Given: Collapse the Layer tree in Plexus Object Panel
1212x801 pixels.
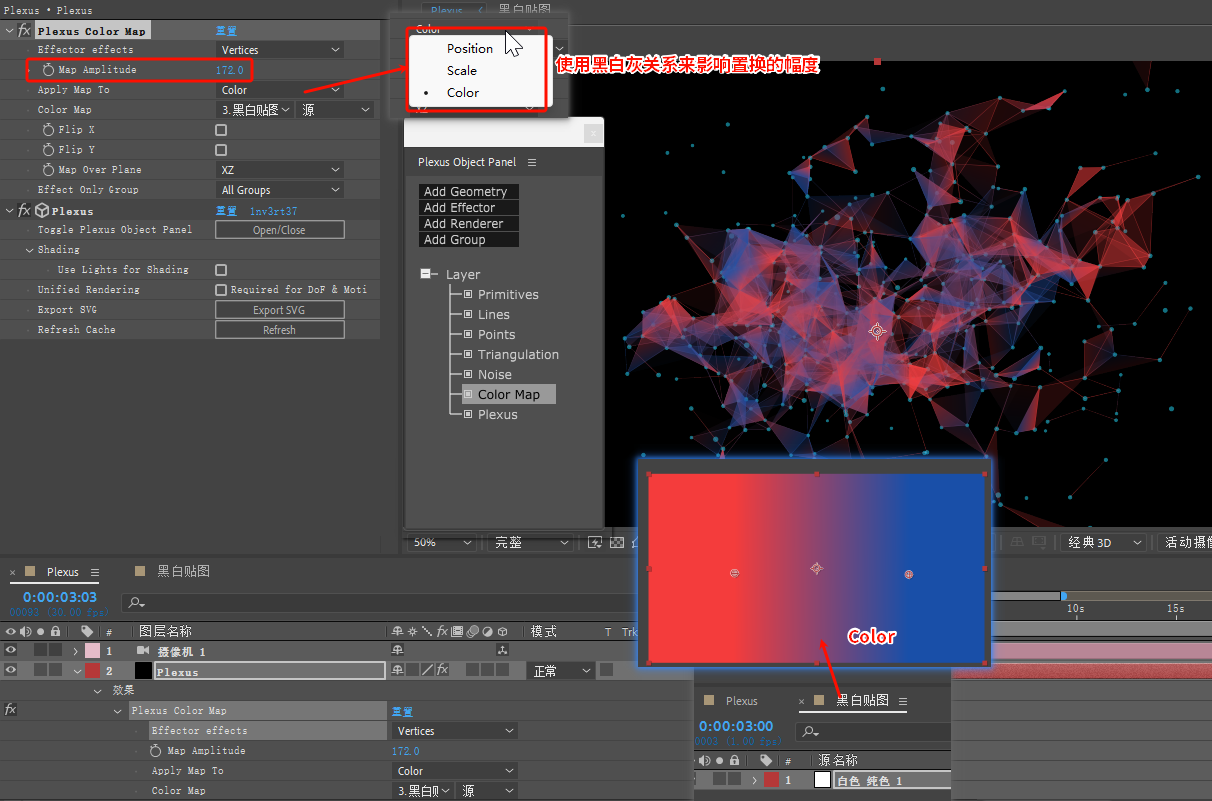Looking at the screenshot, I should click(x=427, y=274).
